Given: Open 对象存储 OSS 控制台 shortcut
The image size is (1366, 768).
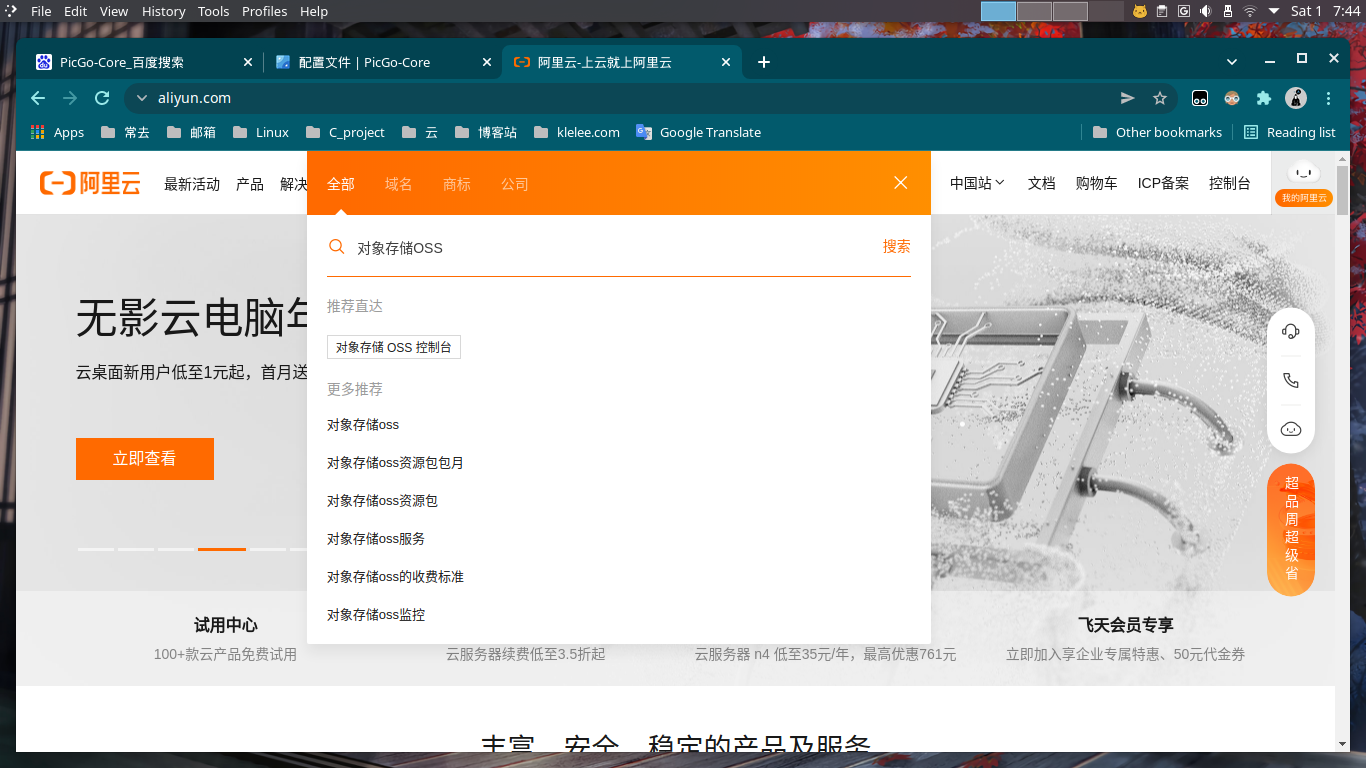Looking at the screenshot, I should (394, 347).
